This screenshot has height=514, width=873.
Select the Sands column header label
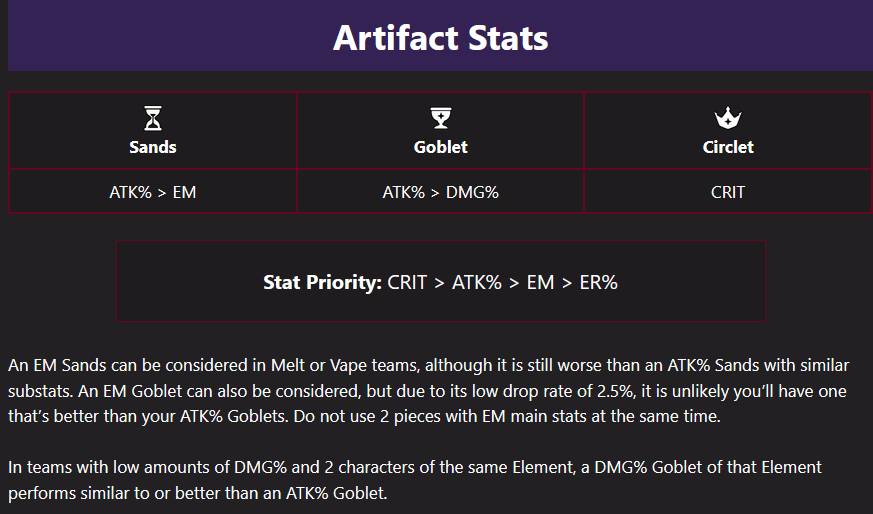coord(153,147)
